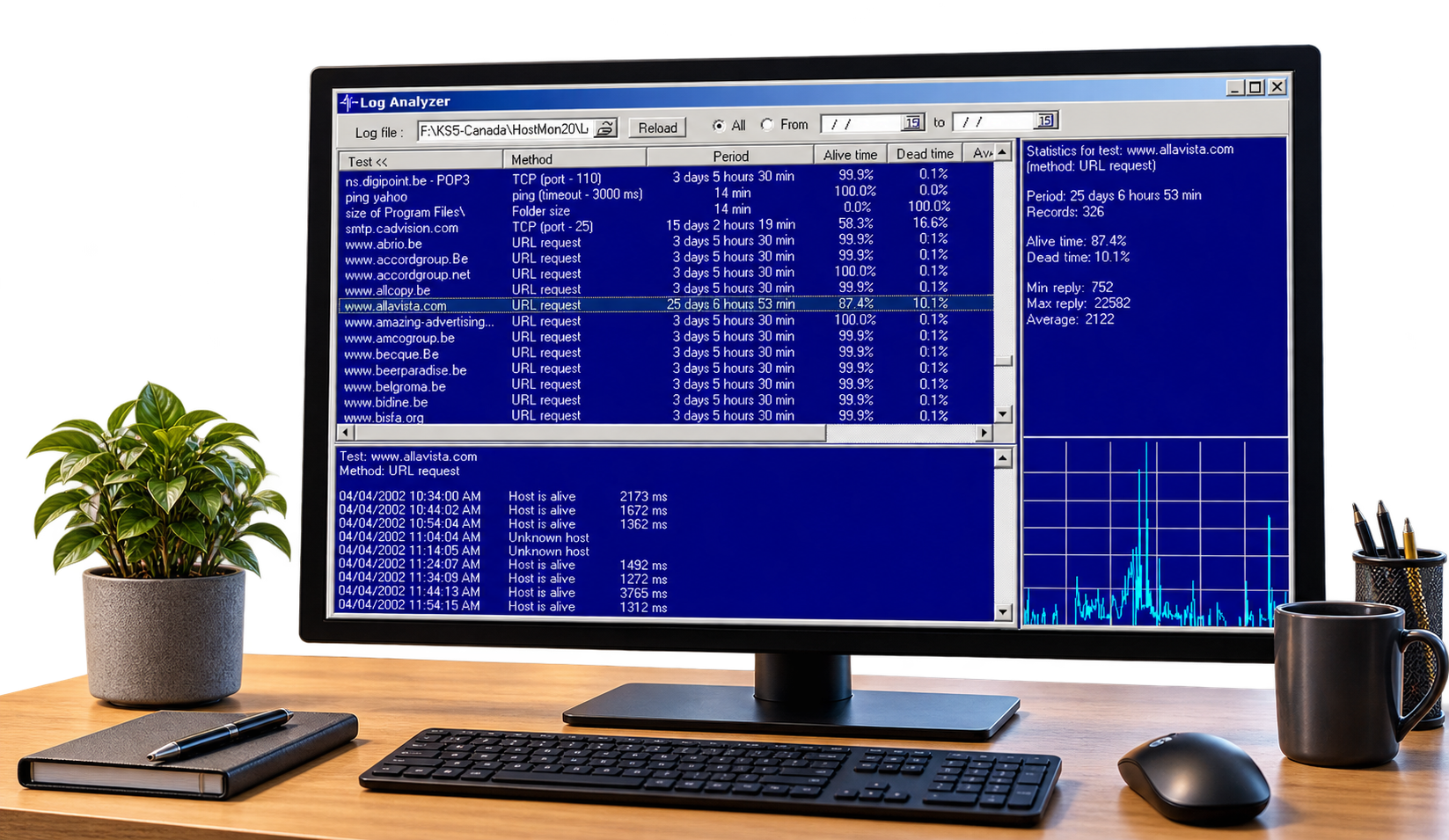Select the www.accordgroup.net row
Image resolution: width=1449 pixels, height=840 pixels.
(666, 274)
